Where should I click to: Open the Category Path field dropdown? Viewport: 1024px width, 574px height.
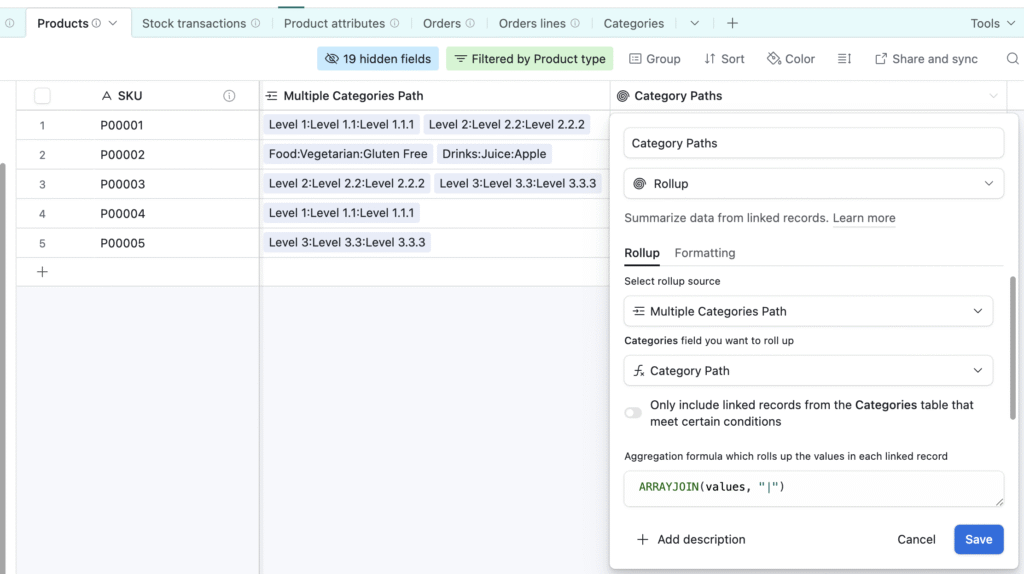tap(808, 371)
